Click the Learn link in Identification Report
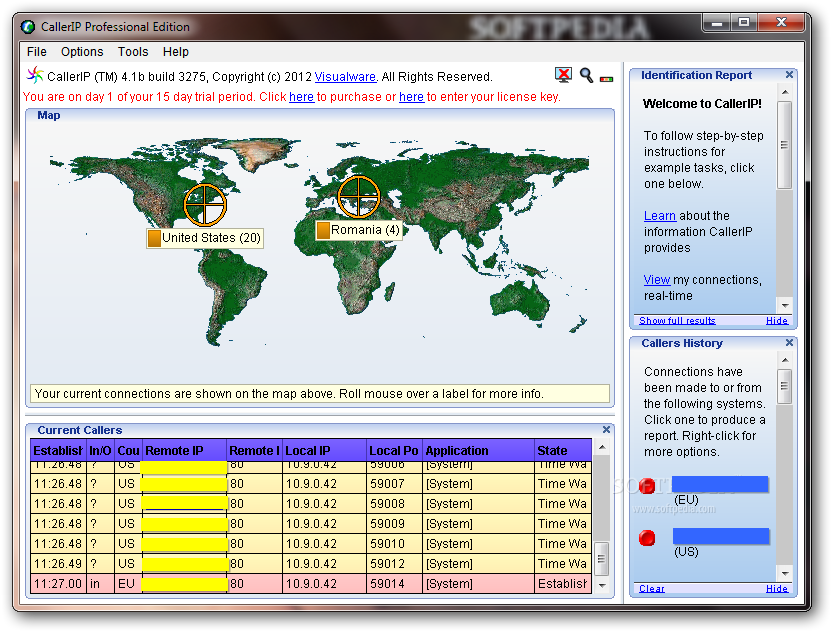 click(x=660, y=216)
